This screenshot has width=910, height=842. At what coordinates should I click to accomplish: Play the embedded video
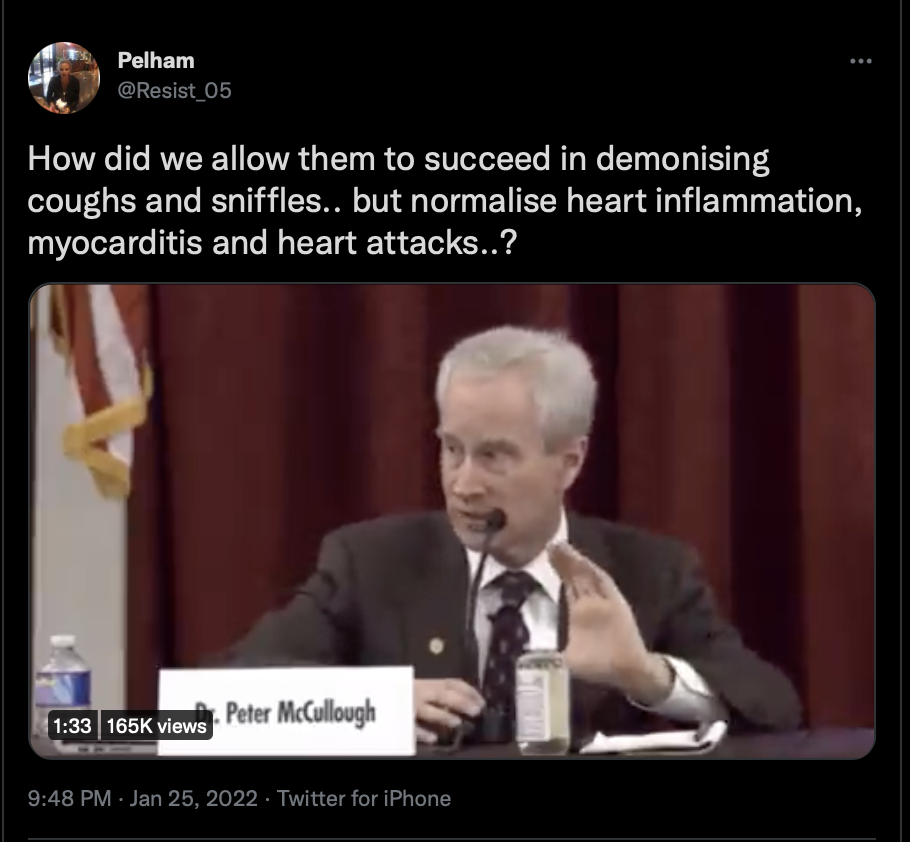tap(452, 521)
